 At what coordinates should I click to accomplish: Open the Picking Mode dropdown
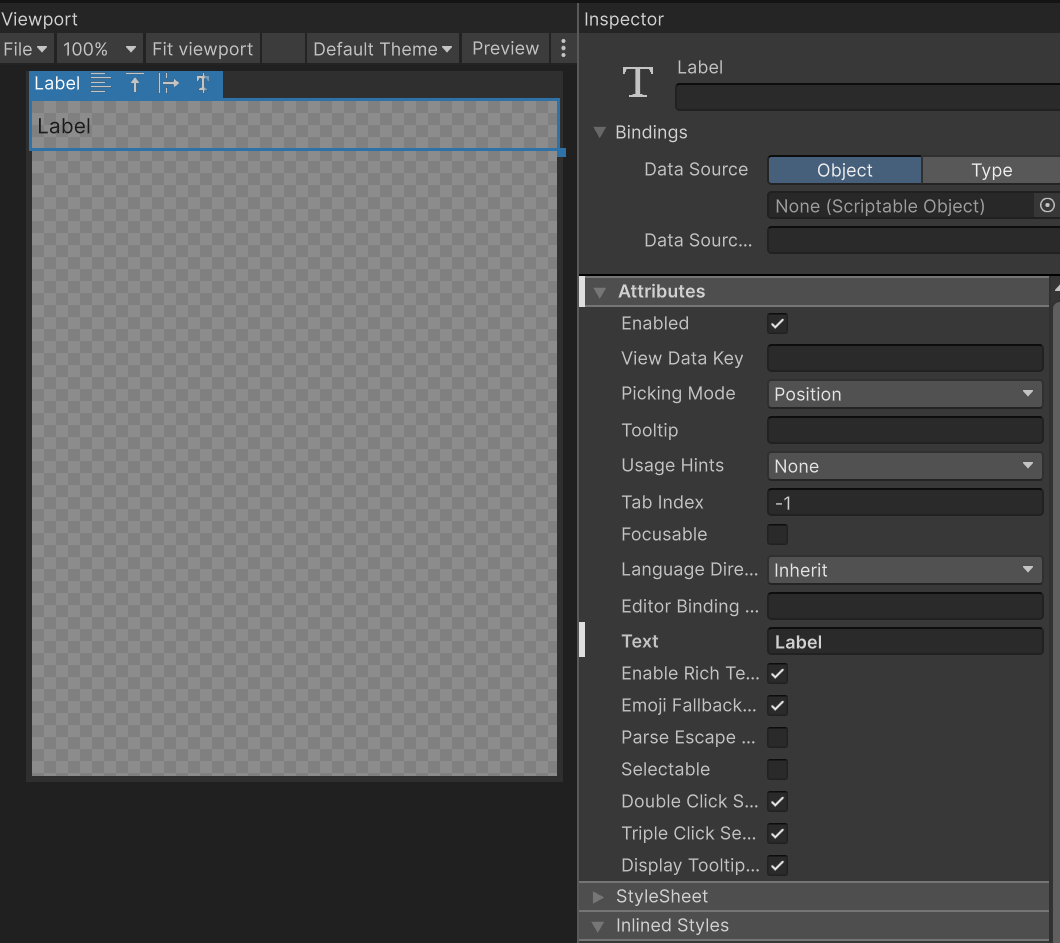click(905, 394)
